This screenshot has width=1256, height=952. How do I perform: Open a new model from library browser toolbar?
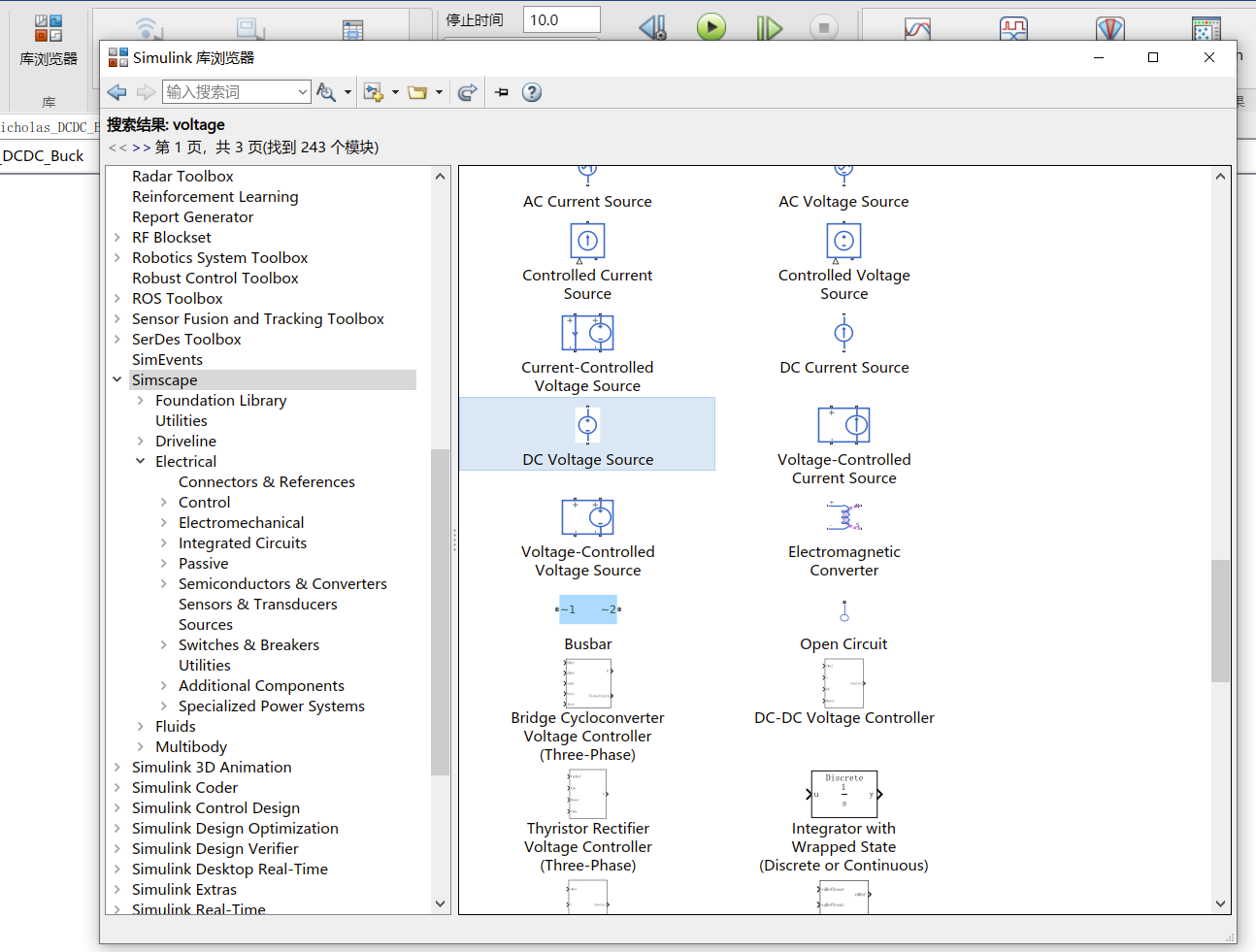click(373, 91)
